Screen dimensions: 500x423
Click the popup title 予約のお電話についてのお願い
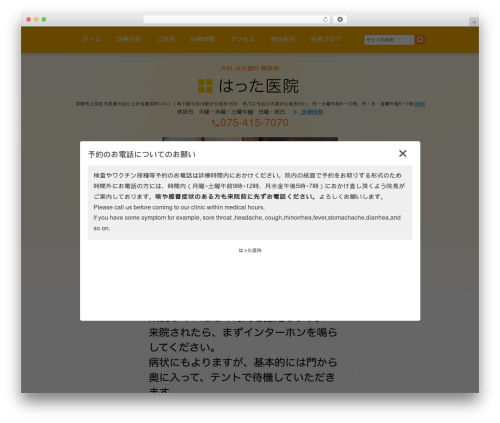coord(142,154)
